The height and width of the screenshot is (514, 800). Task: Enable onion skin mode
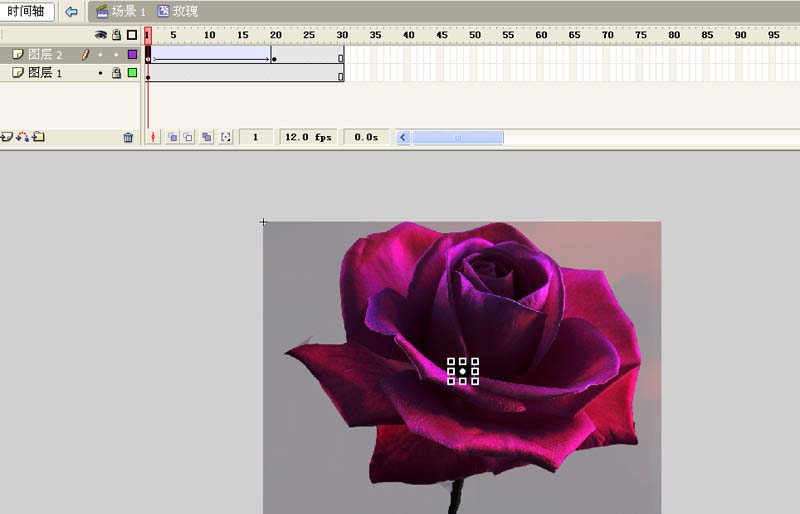172,137
